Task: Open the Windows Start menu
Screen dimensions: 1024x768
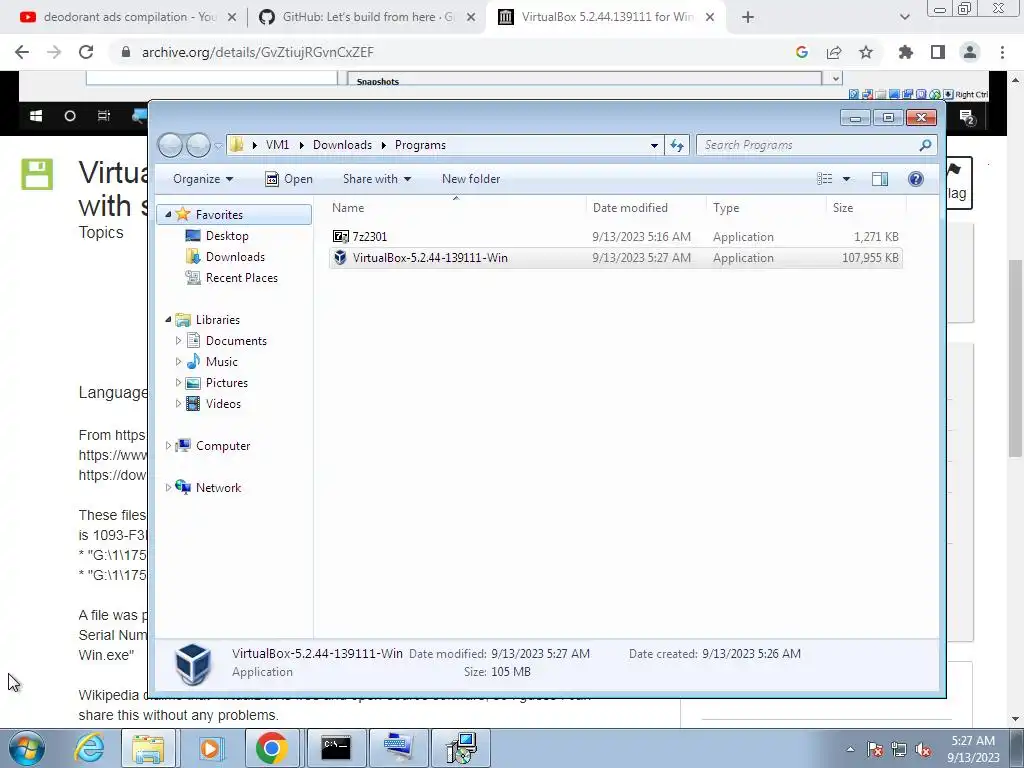Action: pyautogui.click(x=26, y=748)
